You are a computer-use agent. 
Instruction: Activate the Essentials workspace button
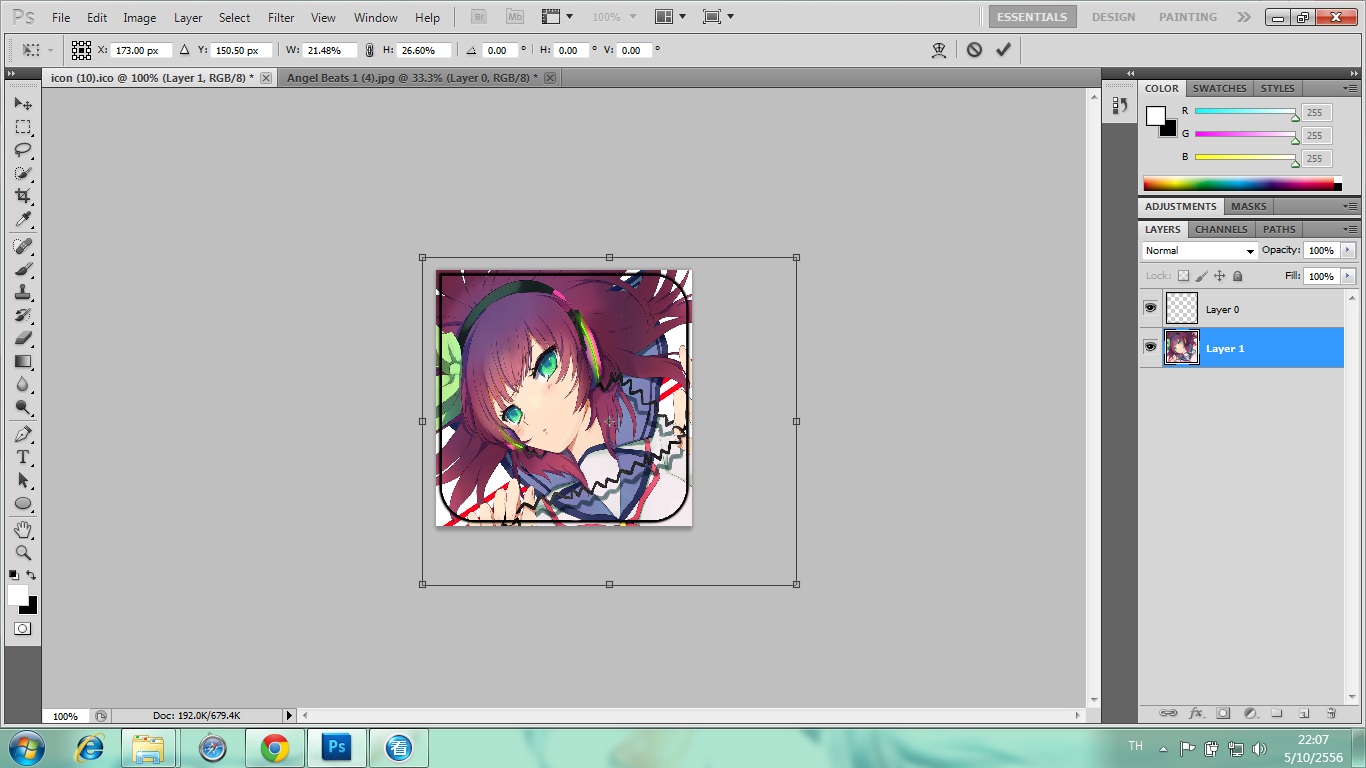[1032, 17]
